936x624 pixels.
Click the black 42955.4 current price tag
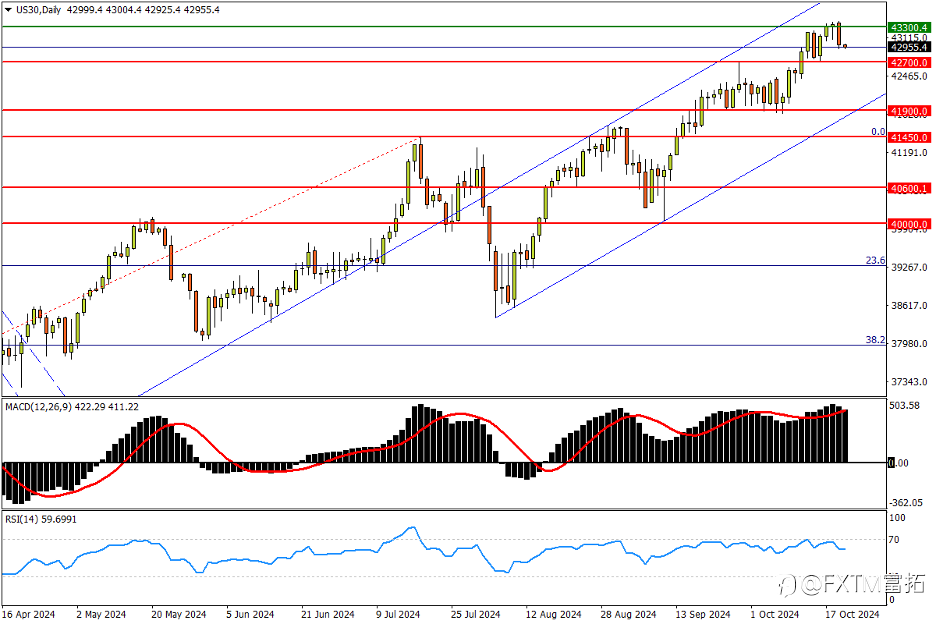pyautogui.click(x=909, y=47)
